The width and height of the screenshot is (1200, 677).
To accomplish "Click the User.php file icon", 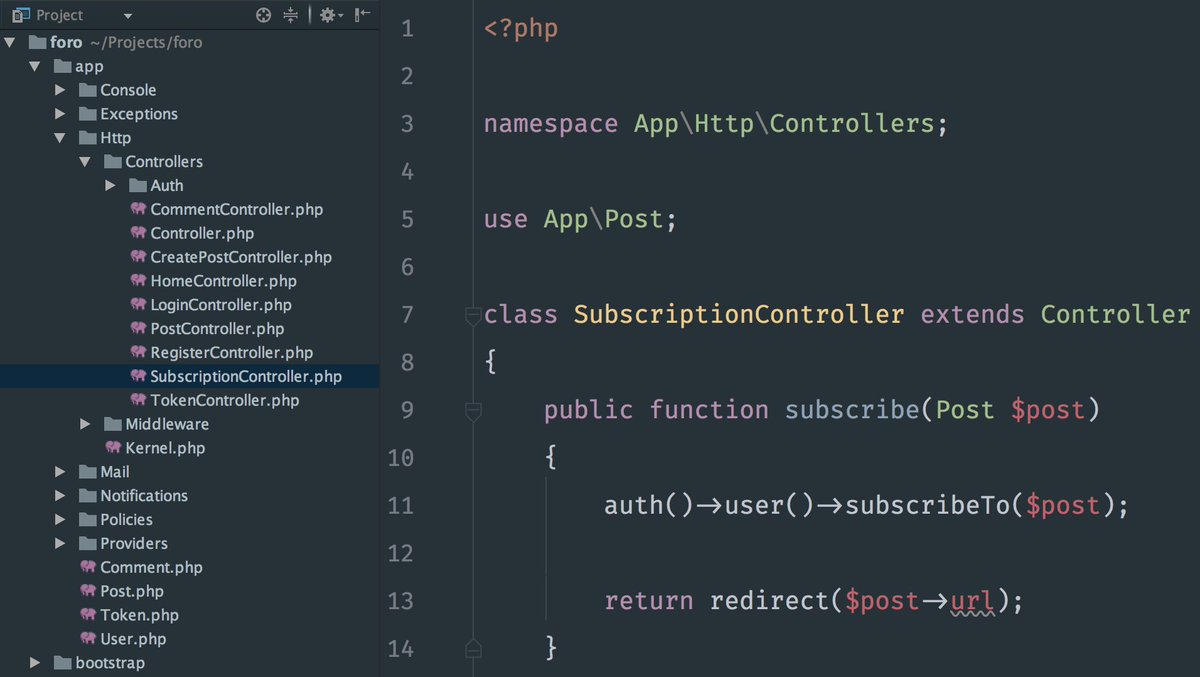I will click(x=88, y=639).
